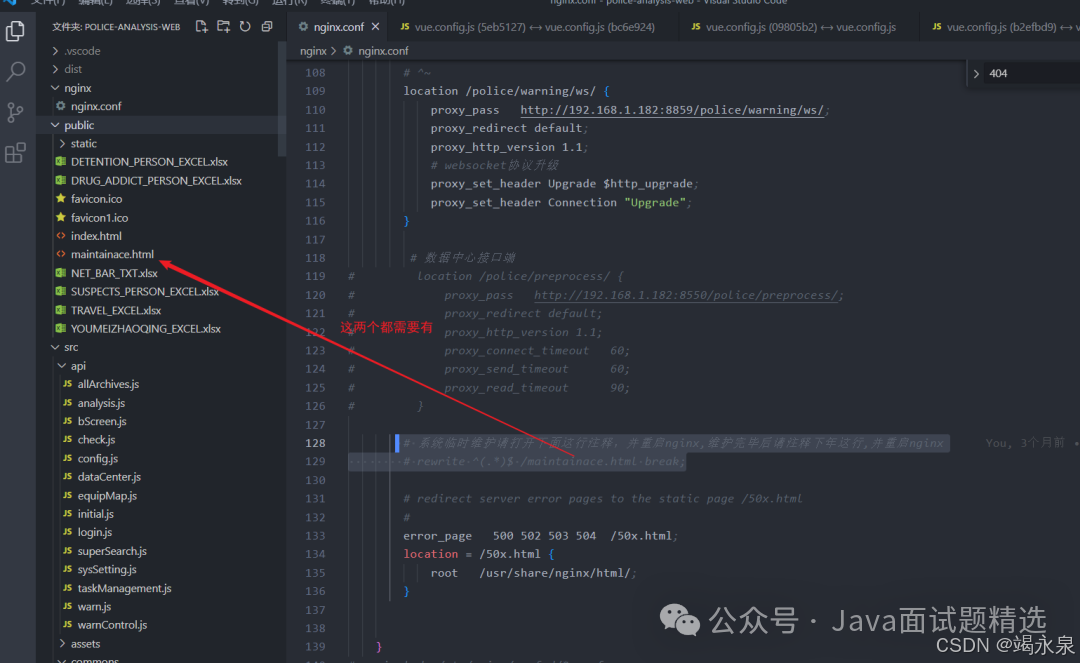The width and height of the screenshot is (1080, 663).
Task: Select favicon.ico in explorer
Action: (x=96, y=199)
